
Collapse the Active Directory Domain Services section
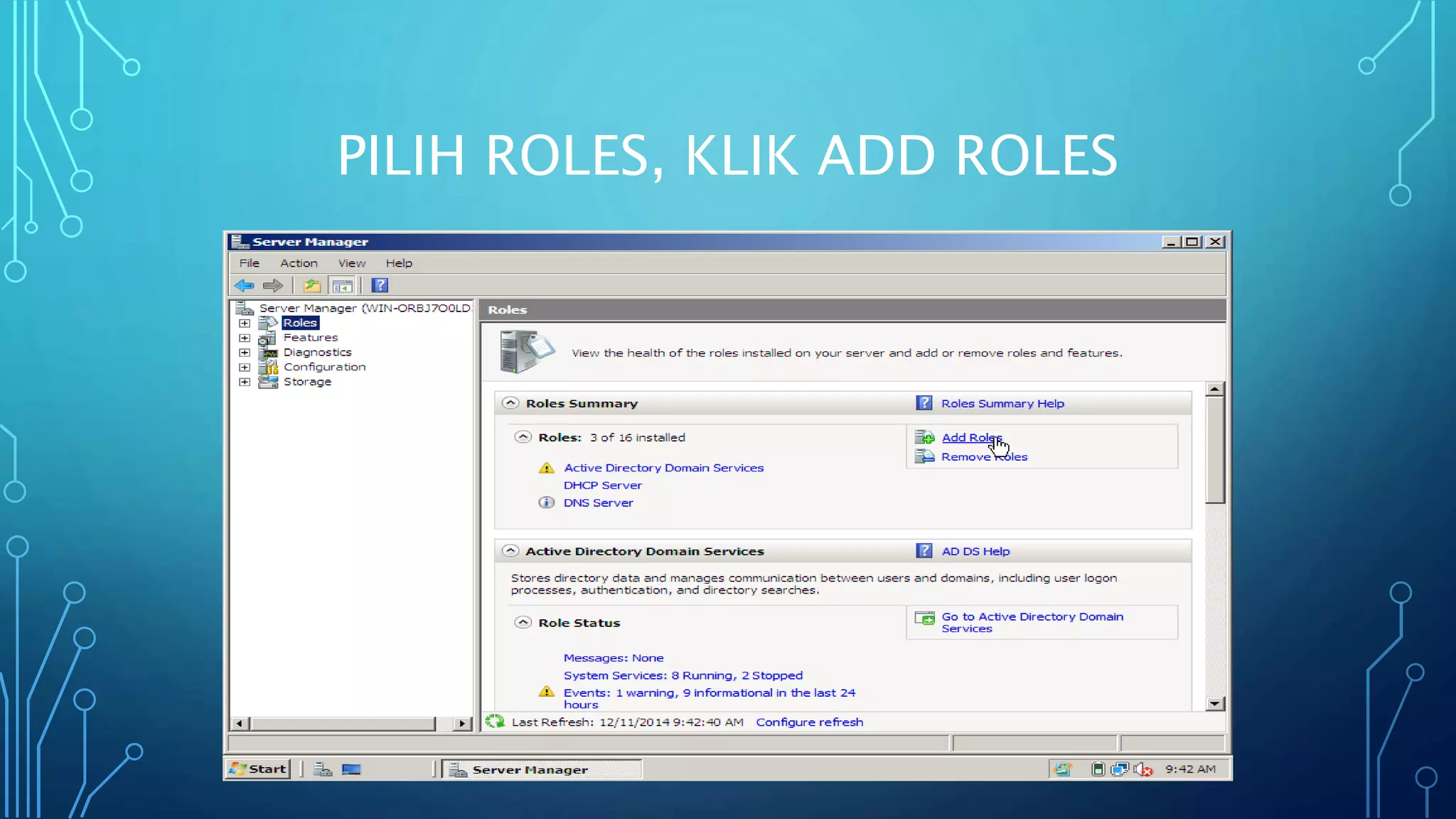pyautogui.click(x=510, y=551)
